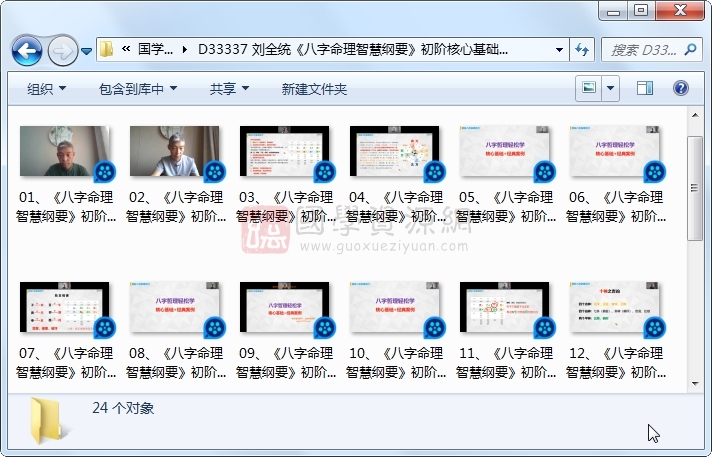712x457 pixels.
Task: Click 24 个对象 status text
Action: click(x=123, y=408)
